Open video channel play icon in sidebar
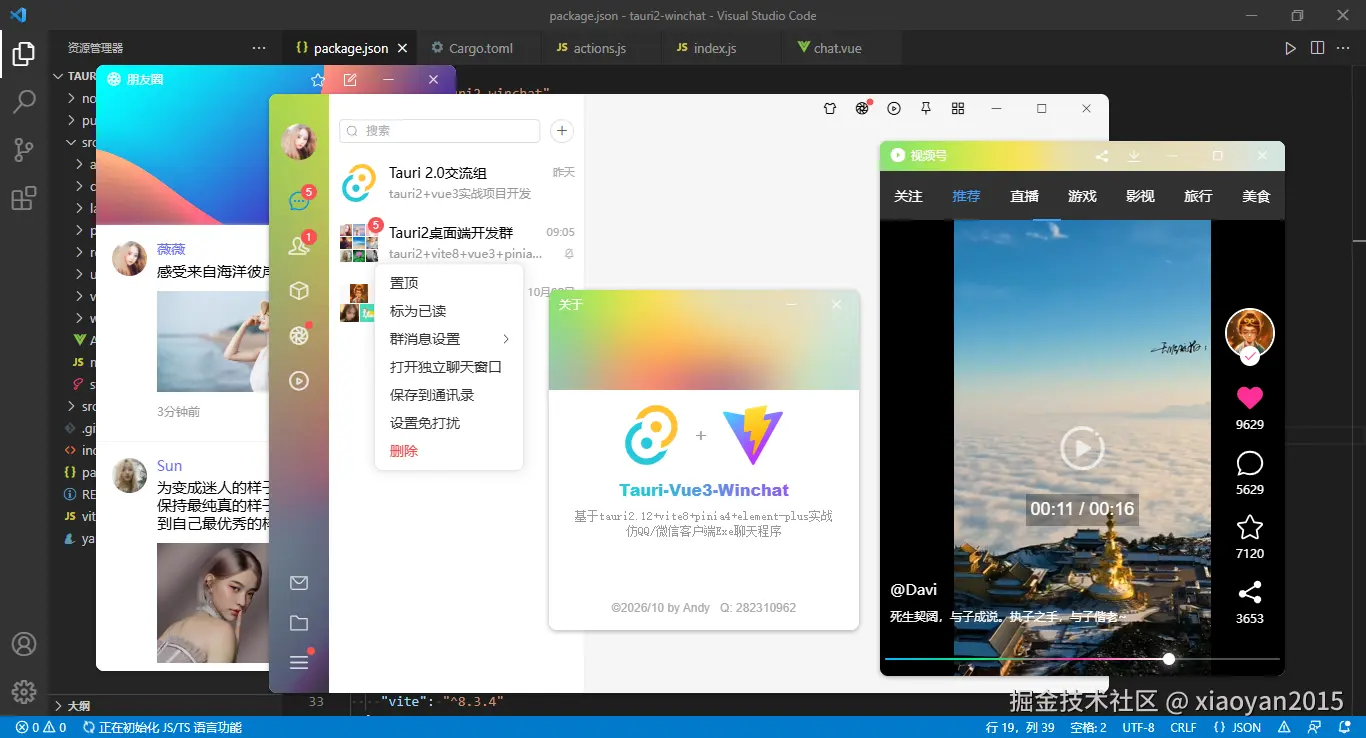The height and width of the screenshot is (738, 1366). pyautogui.click(x=298, y=381)
